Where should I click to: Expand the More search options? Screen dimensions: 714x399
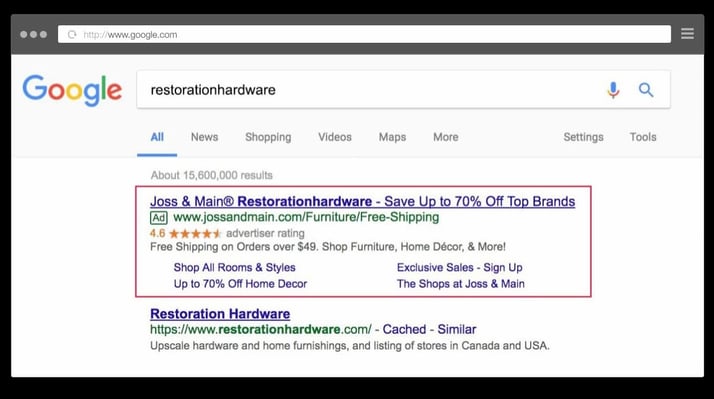[x=446, y=137]
